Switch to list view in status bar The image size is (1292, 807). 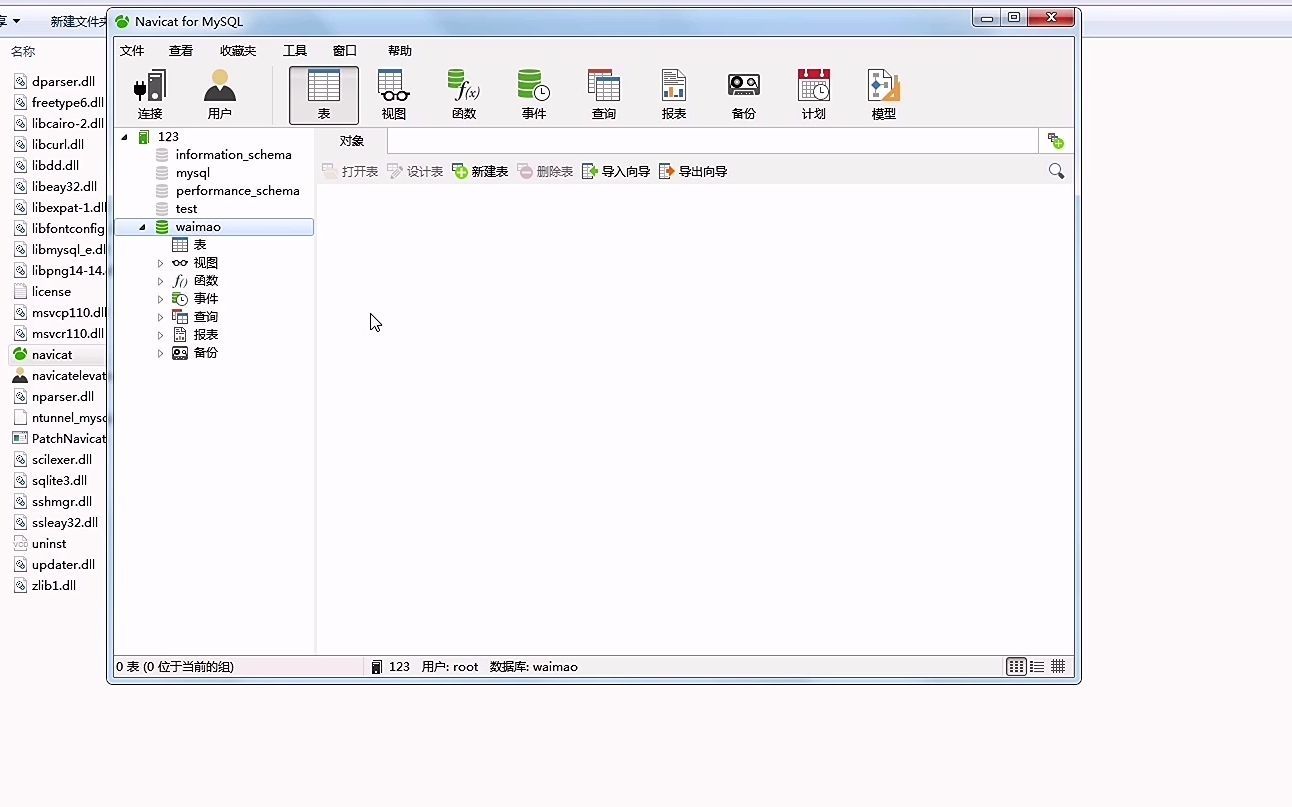pyautogui.click(x=1037, y=667)
